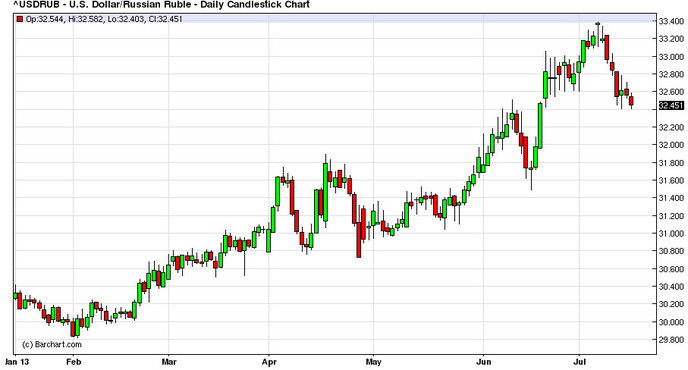688x370 pixels.
Task: Select the Mar date axis label
Action: click(x=169, y=362)
